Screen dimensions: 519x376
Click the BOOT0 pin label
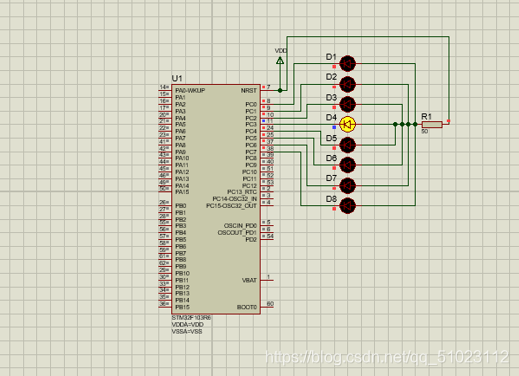point(247,307)
